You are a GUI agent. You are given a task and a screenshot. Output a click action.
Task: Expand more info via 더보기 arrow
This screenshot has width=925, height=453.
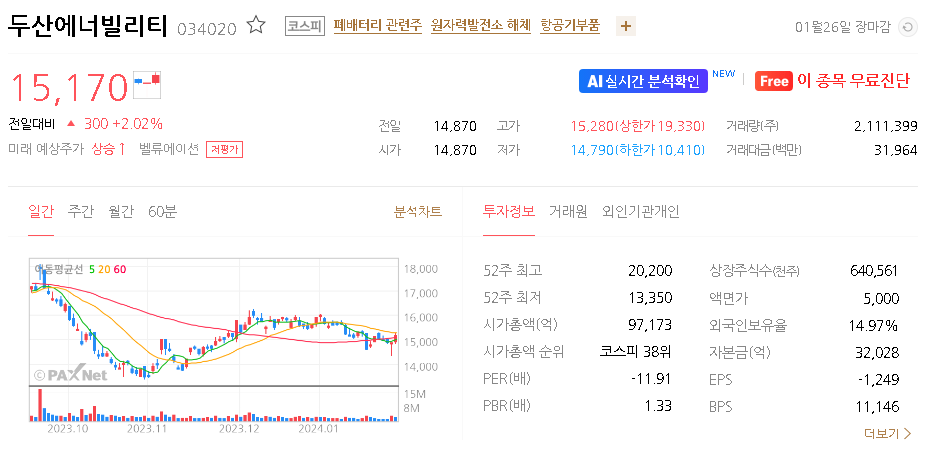888,434
